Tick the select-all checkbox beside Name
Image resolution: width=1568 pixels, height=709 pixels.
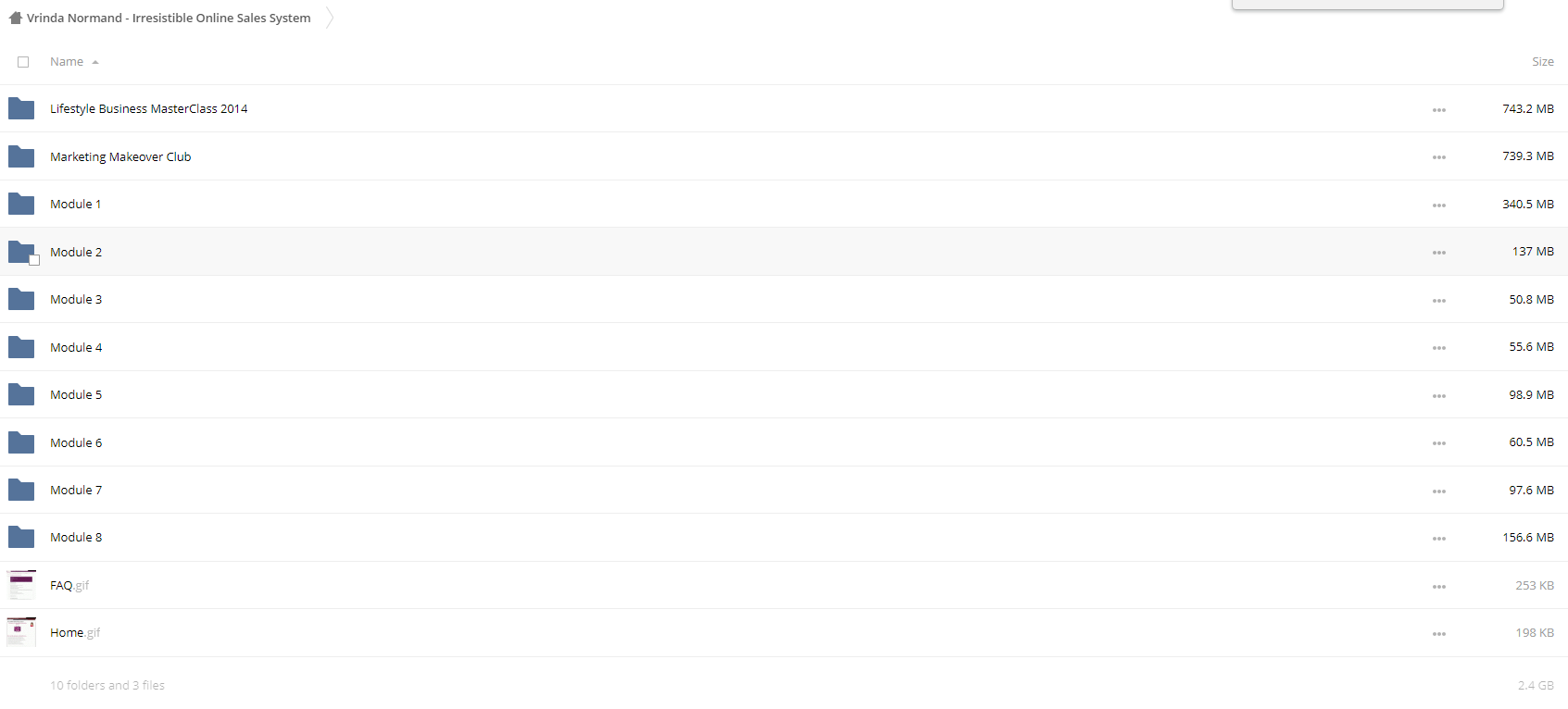click(23, 62)
